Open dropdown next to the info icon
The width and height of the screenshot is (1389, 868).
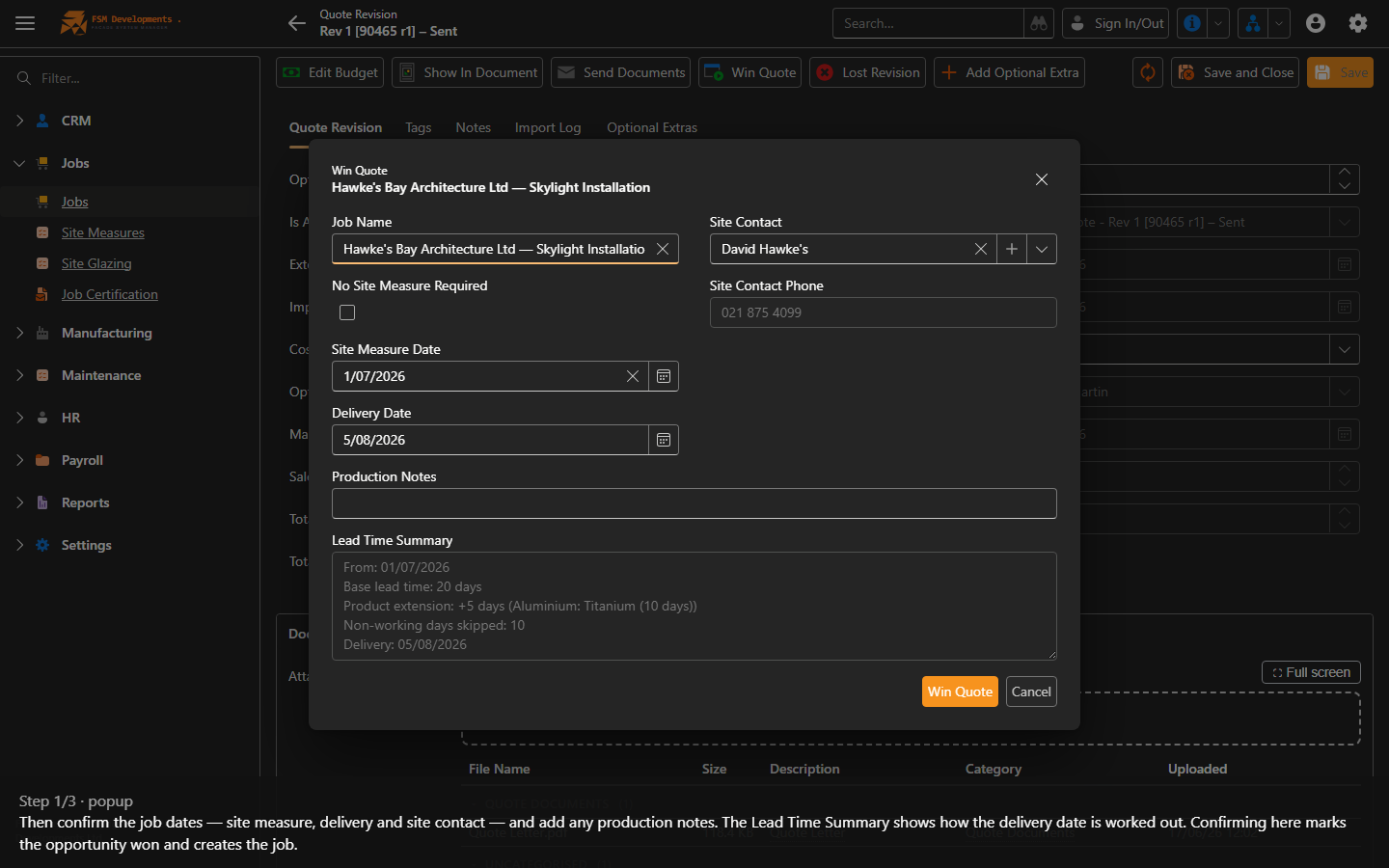click(1218, 23)
